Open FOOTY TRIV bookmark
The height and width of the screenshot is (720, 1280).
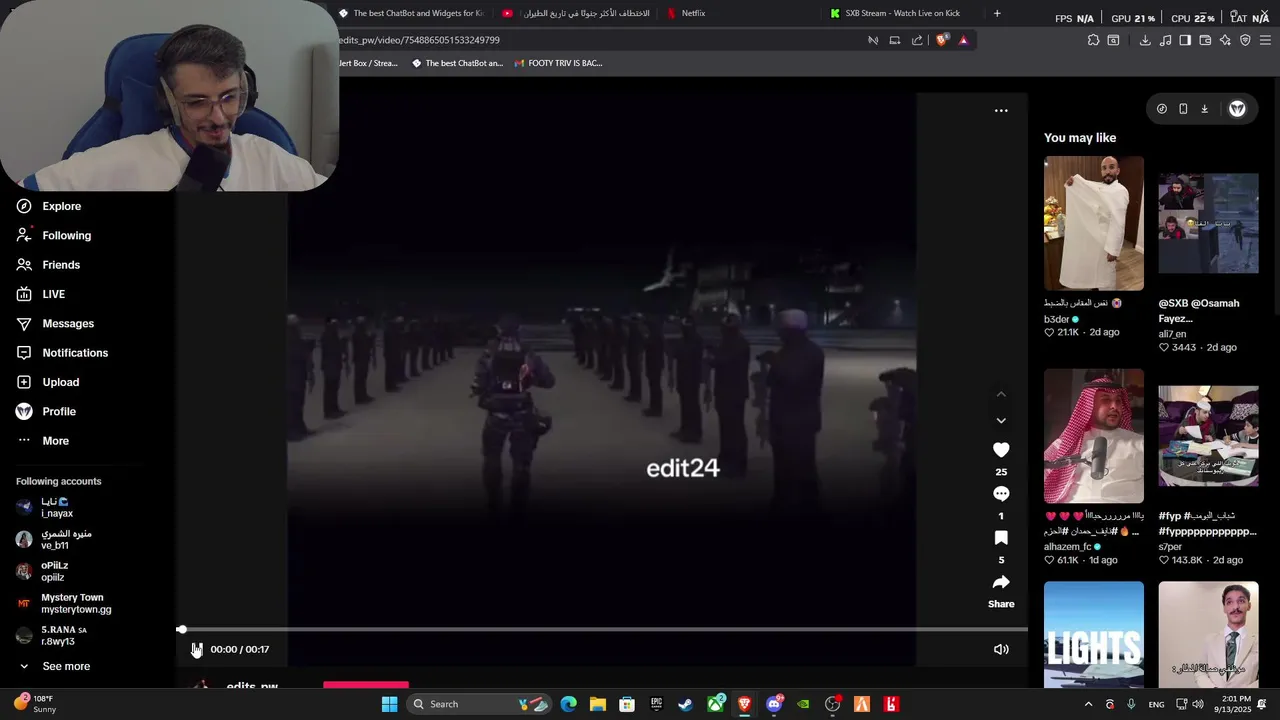click(558, 63)
